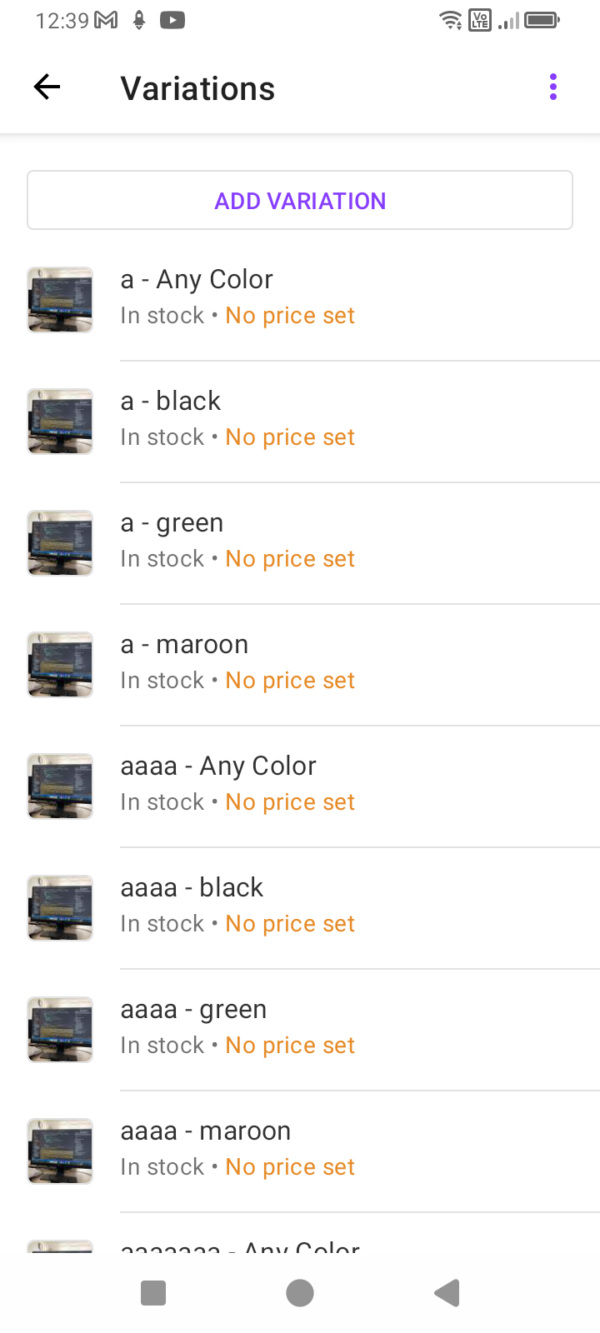Viewport: 600px width, 1333px height.
Task: Tap thumbnail of aaaa - Any Color variation
Action: [x=60, y=786]
